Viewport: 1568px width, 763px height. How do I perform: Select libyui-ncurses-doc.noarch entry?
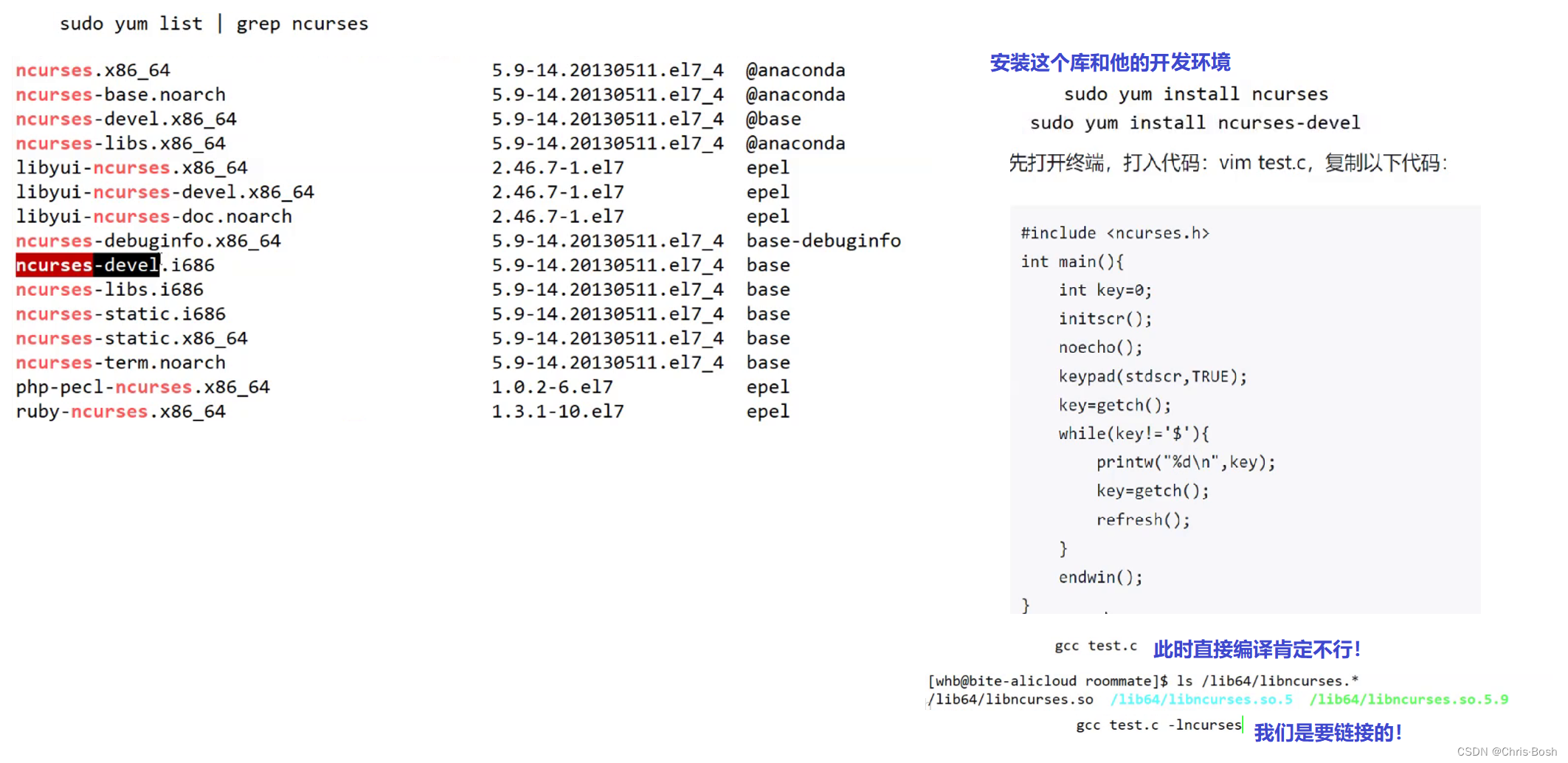pos(154,216)
